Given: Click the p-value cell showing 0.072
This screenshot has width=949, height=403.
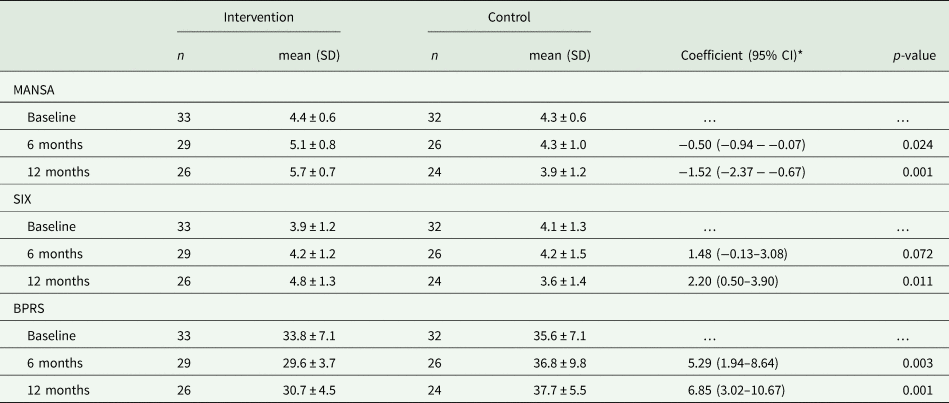Looking at the screenshot, I should pyautogui.click(x=917, y=253).
